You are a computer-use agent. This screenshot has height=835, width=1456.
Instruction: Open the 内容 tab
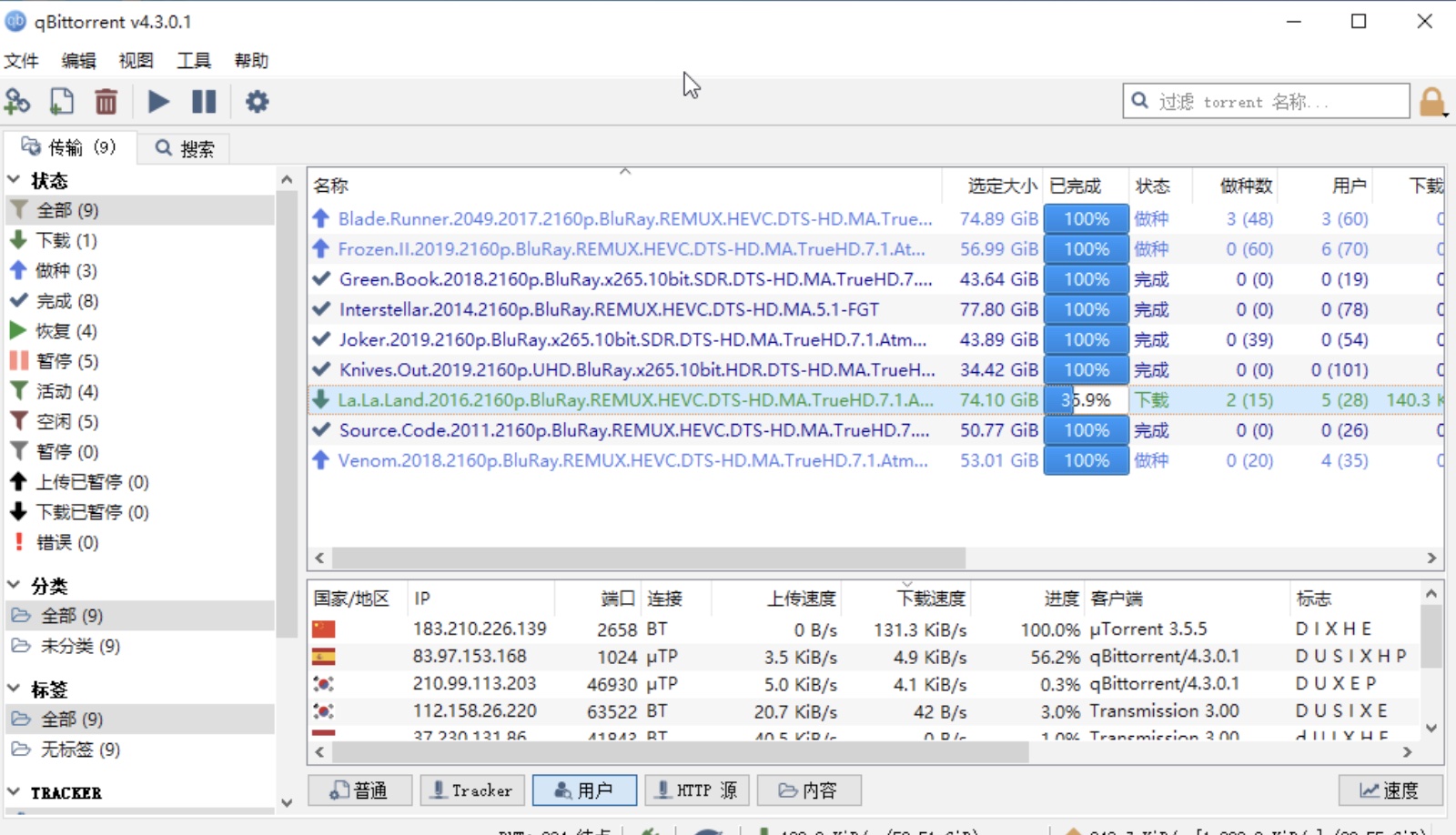point(809,790)
